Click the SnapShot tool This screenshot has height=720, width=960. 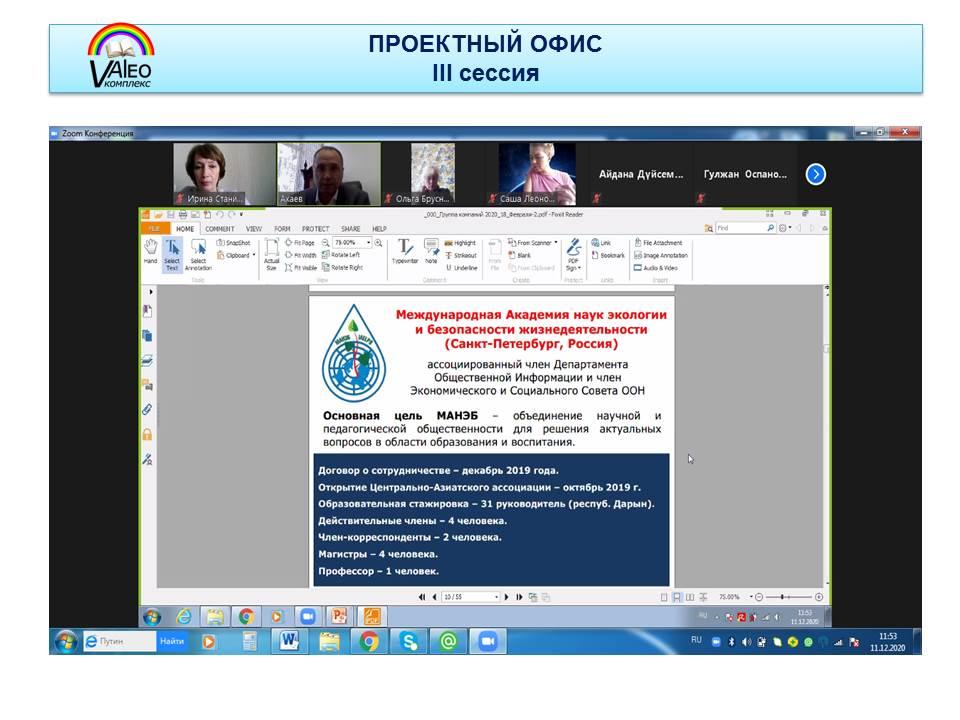click(233, 243)
